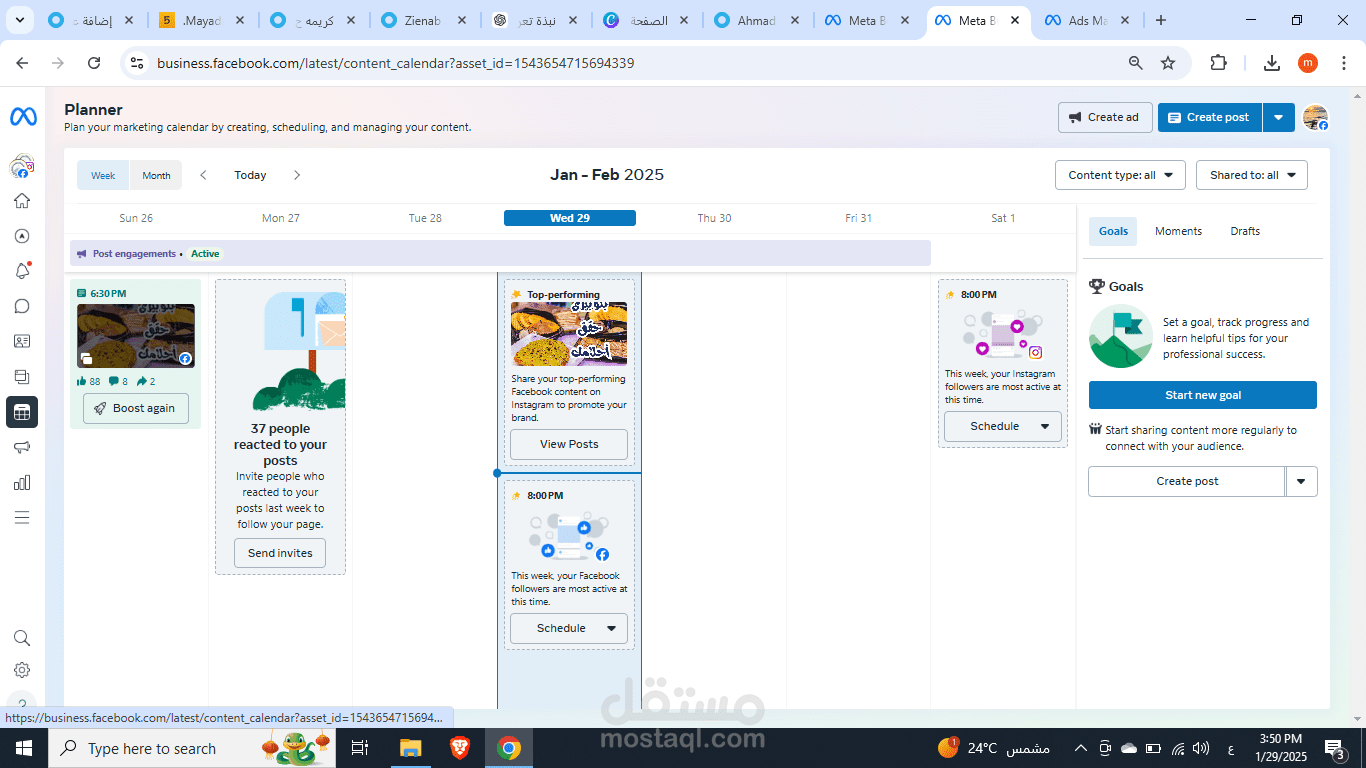The width and height of the screenshot is (1366, 768).
Task: Open Saturday 8:00 PM Schedule dropdown
Action: (x=1003, y=426)
